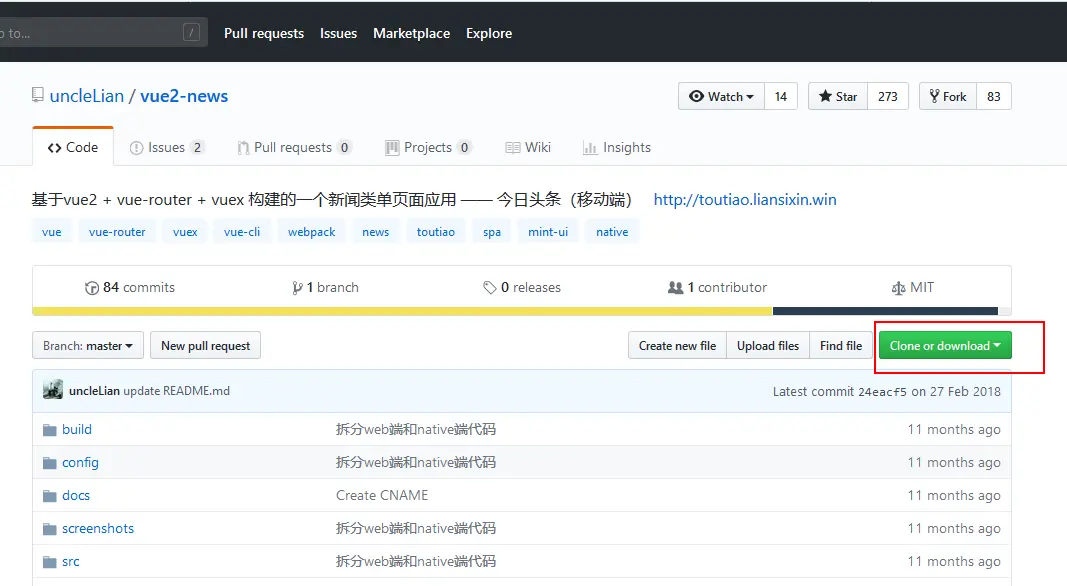This screenshot has width=1067, height=586.
Task: Click the vue2-news repository name link
Action: (x=184, y=96)
